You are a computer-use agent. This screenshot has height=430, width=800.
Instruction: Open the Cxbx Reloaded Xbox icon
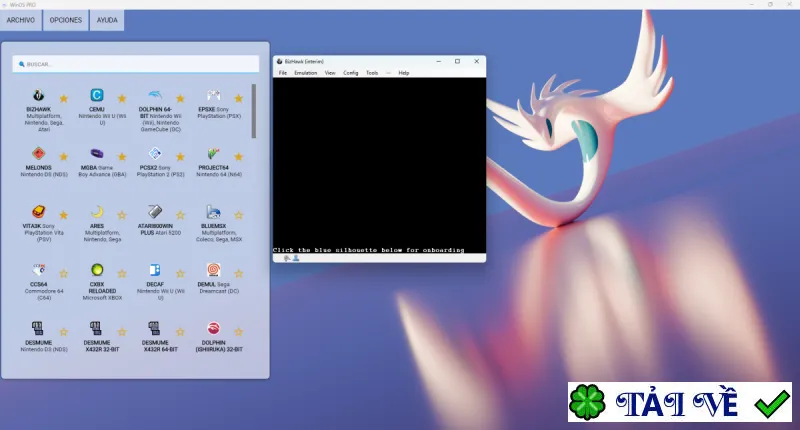[x=97, y=270]
